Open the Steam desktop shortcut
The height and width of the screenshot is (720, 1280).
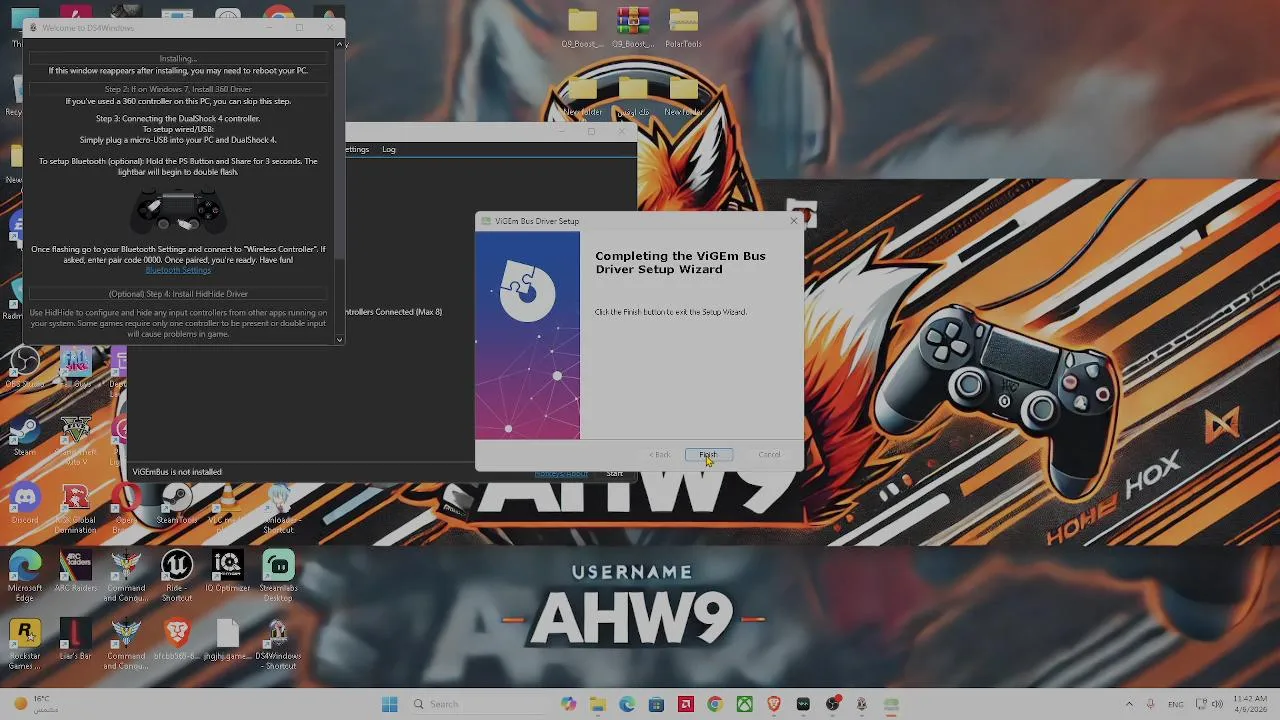click(25, 437)
